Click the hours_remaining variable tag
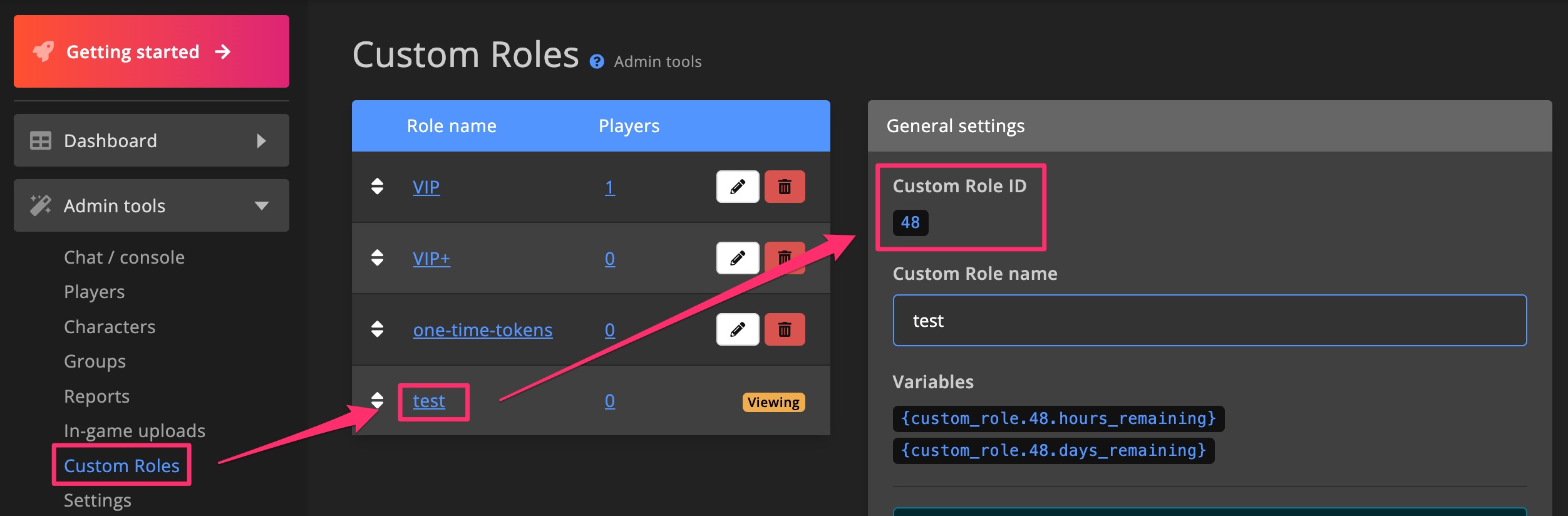1568x516 pixels. [1058, 418]
